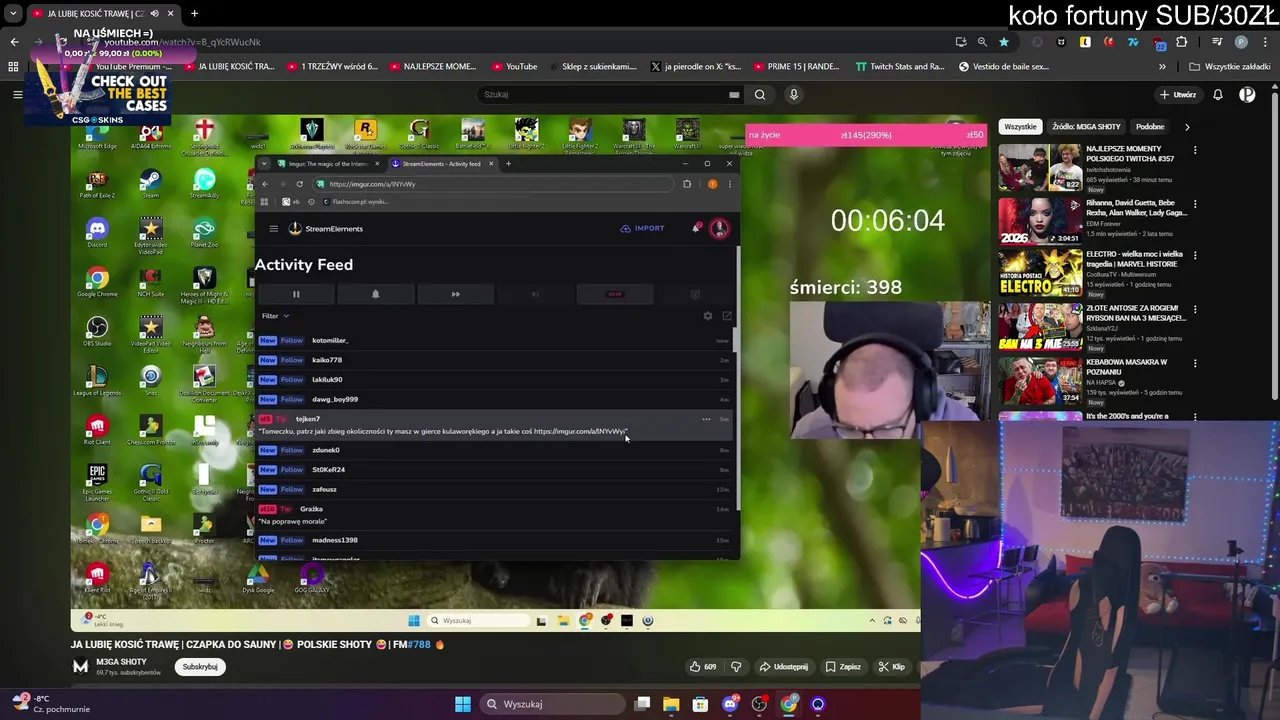Screen dimensions: 1280x720
Task: Open the Windows Start button
Action: click(x=463, y=704)
